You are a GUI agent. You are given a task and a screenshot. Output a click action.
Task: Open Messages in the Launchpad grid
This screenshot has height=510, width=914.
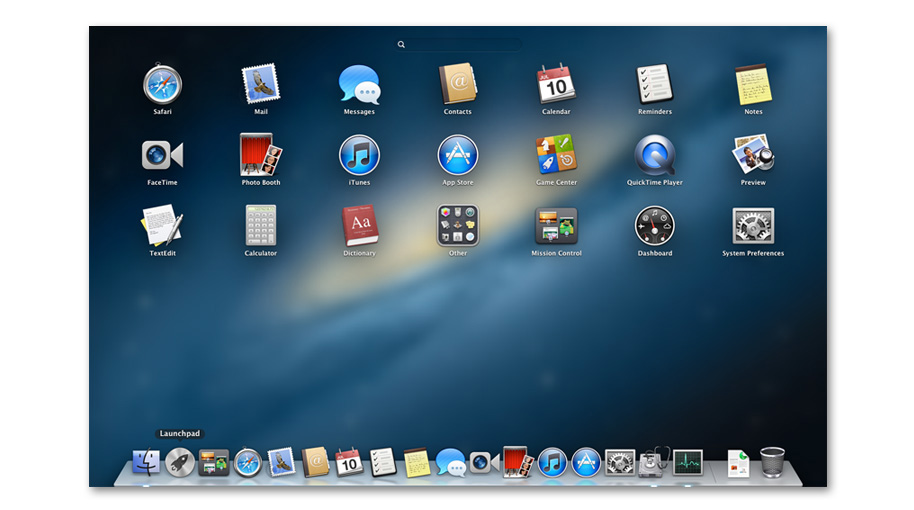coord(360,85)
